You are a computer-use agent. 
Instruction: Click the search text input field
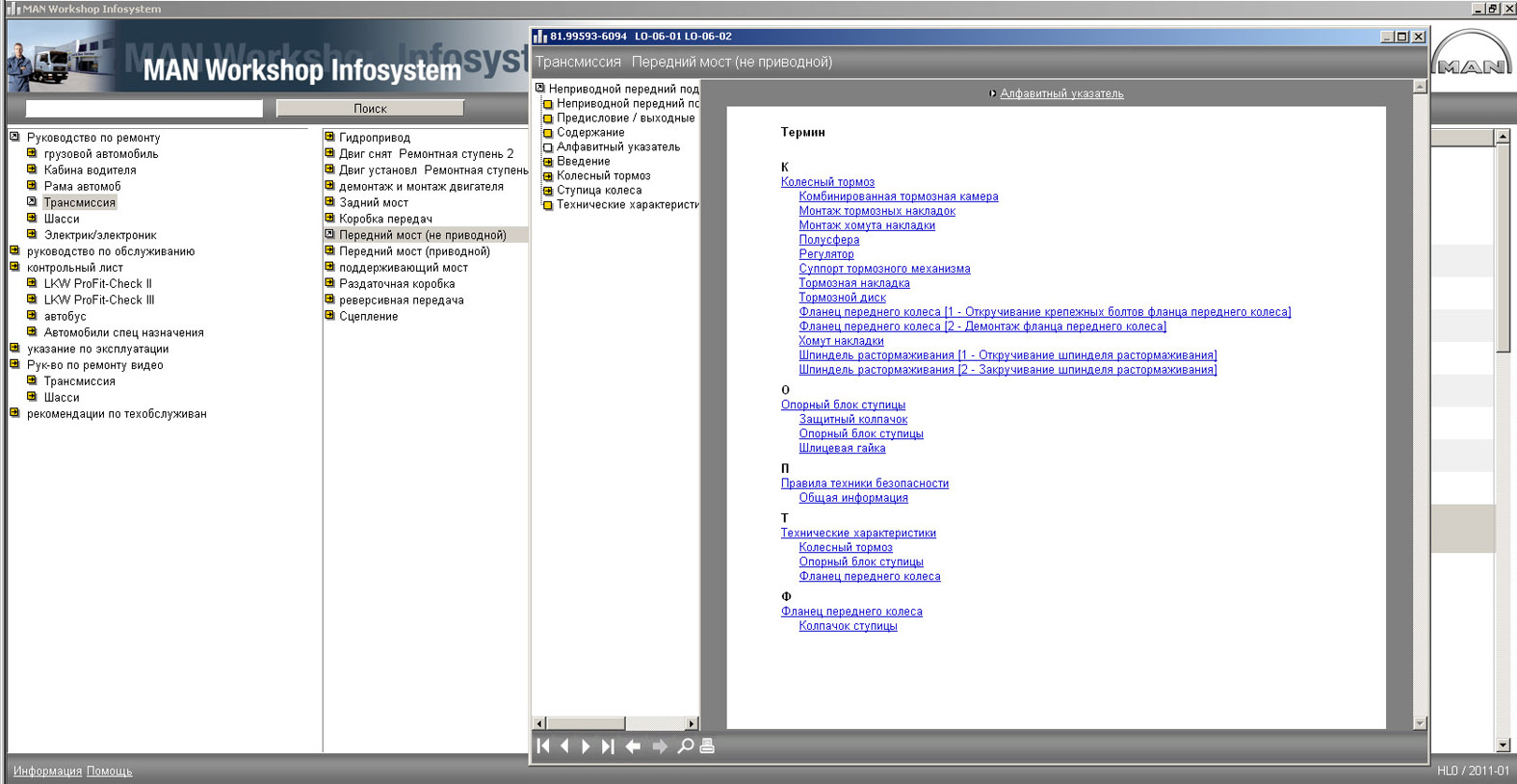coord(144,109)
